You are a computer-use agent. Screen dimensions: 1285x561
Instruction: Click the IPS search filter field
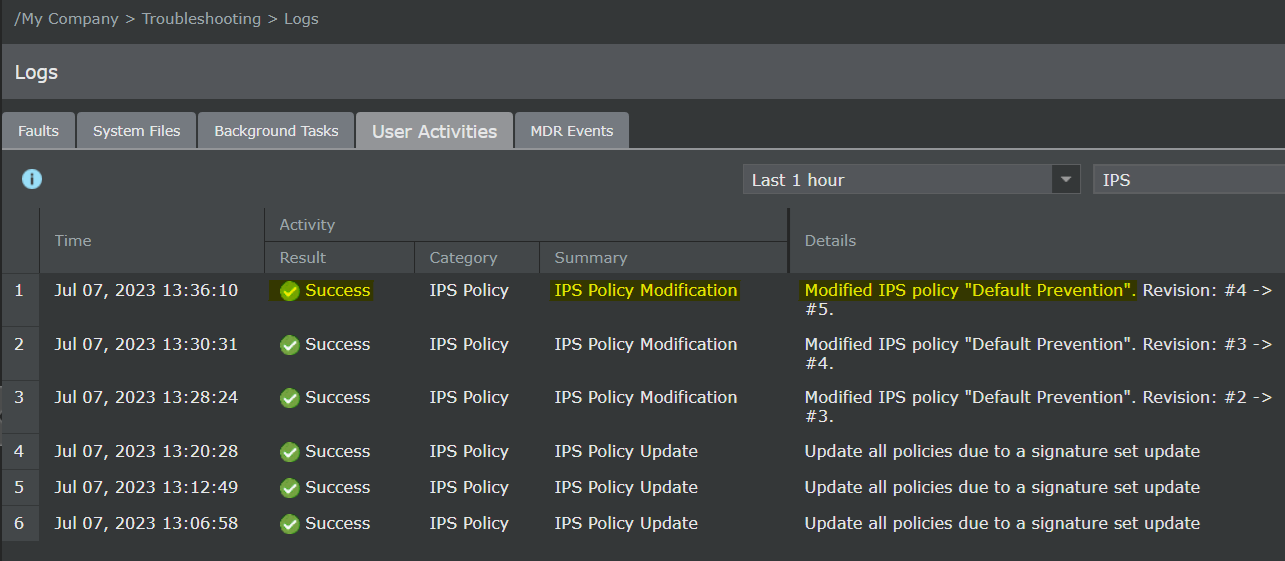1189,180
